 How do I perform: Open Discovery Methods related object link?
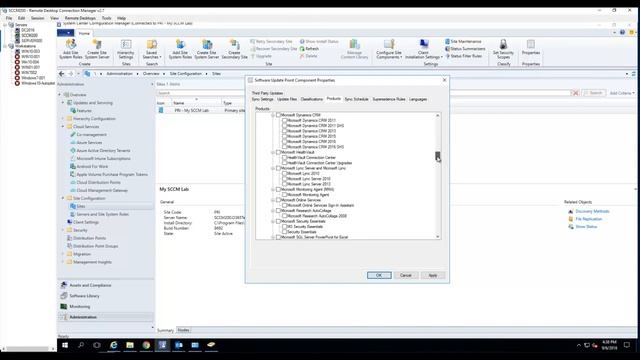tap(592, 211)
